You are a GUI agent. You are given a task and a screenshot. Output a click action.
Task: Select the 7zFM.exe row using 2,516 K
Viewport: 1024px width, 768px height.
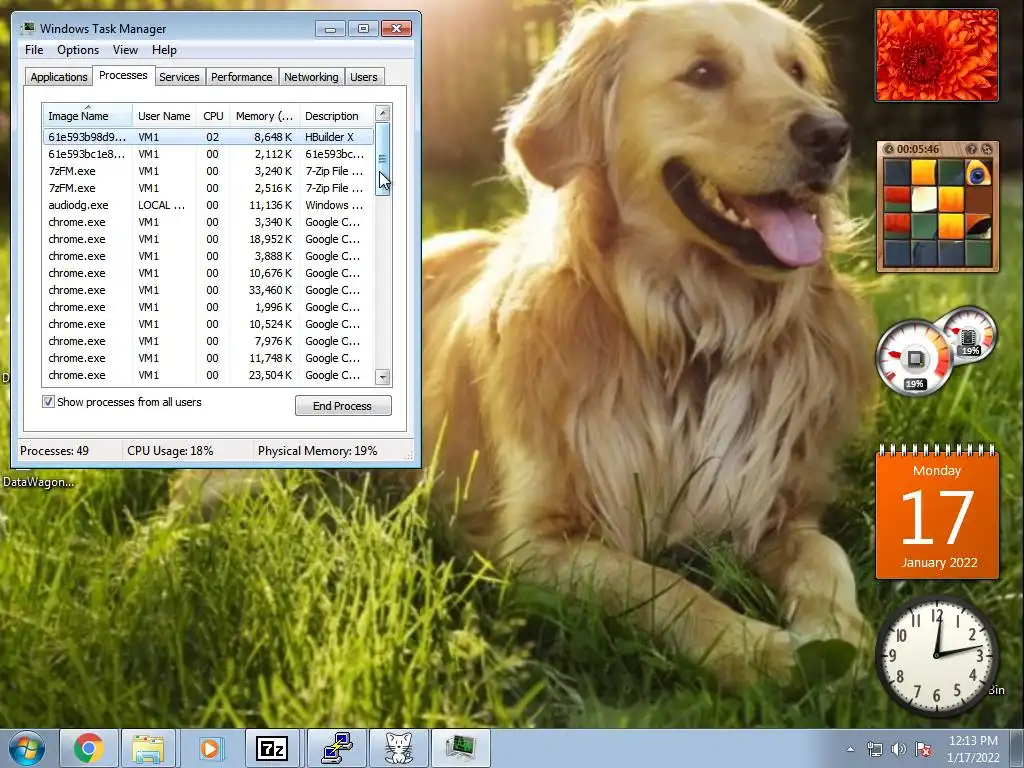(x=208, y=188)
